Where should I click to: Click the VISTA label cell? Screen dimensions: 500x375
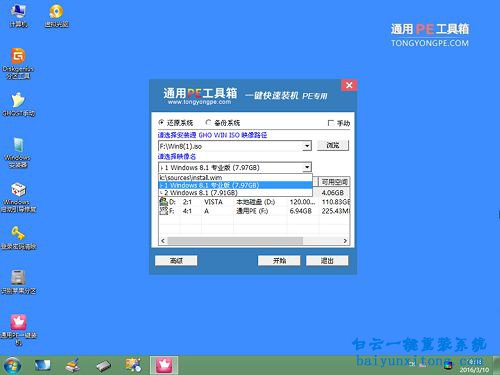coord(213,202)
